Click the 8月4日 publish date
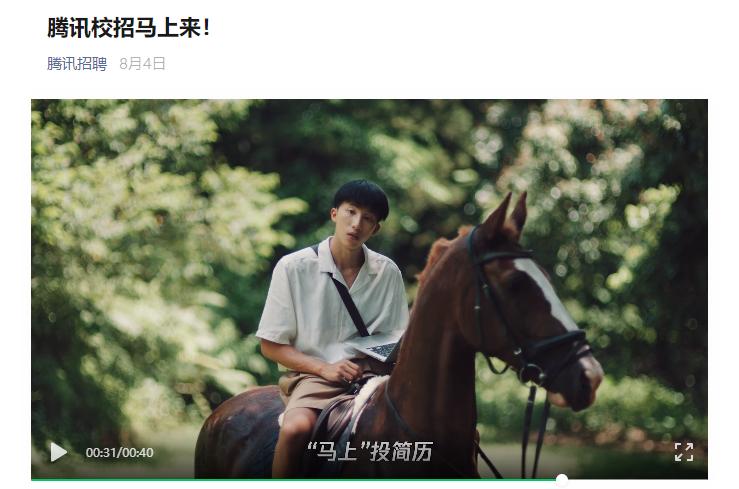This screenshot has height=489, width=739. [142, 64]
